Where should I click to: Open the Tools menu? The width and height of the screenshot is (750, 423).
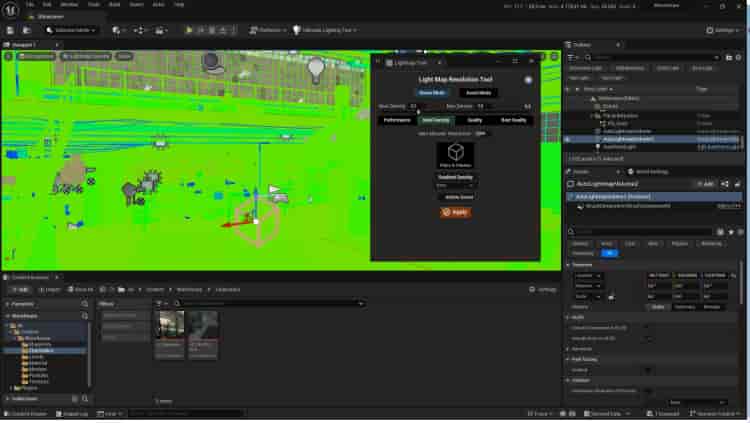pos(94,4)
